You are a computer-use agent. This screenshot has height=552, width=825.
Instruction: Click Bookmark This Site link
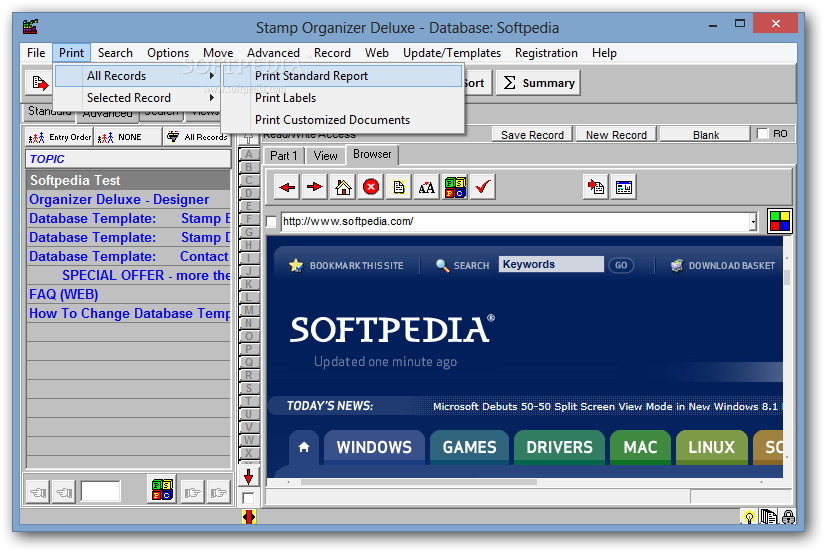coord(346,266)
